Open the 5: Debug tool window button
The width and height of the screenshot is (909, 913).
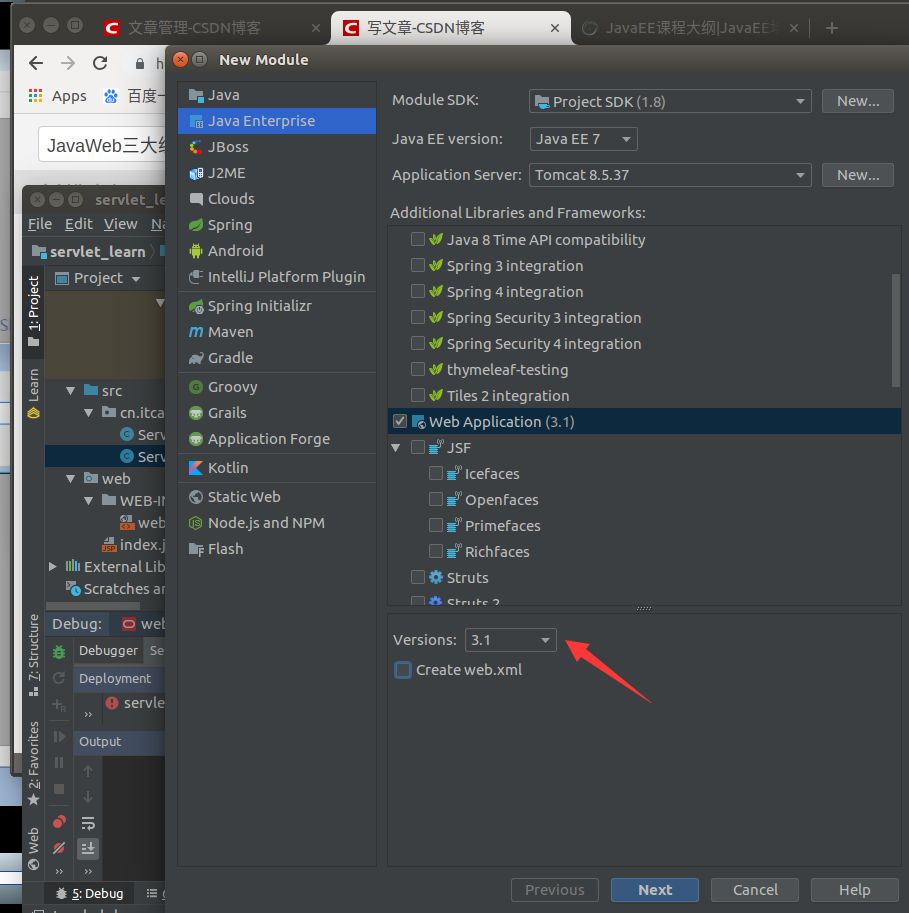(x=90, y=893)
